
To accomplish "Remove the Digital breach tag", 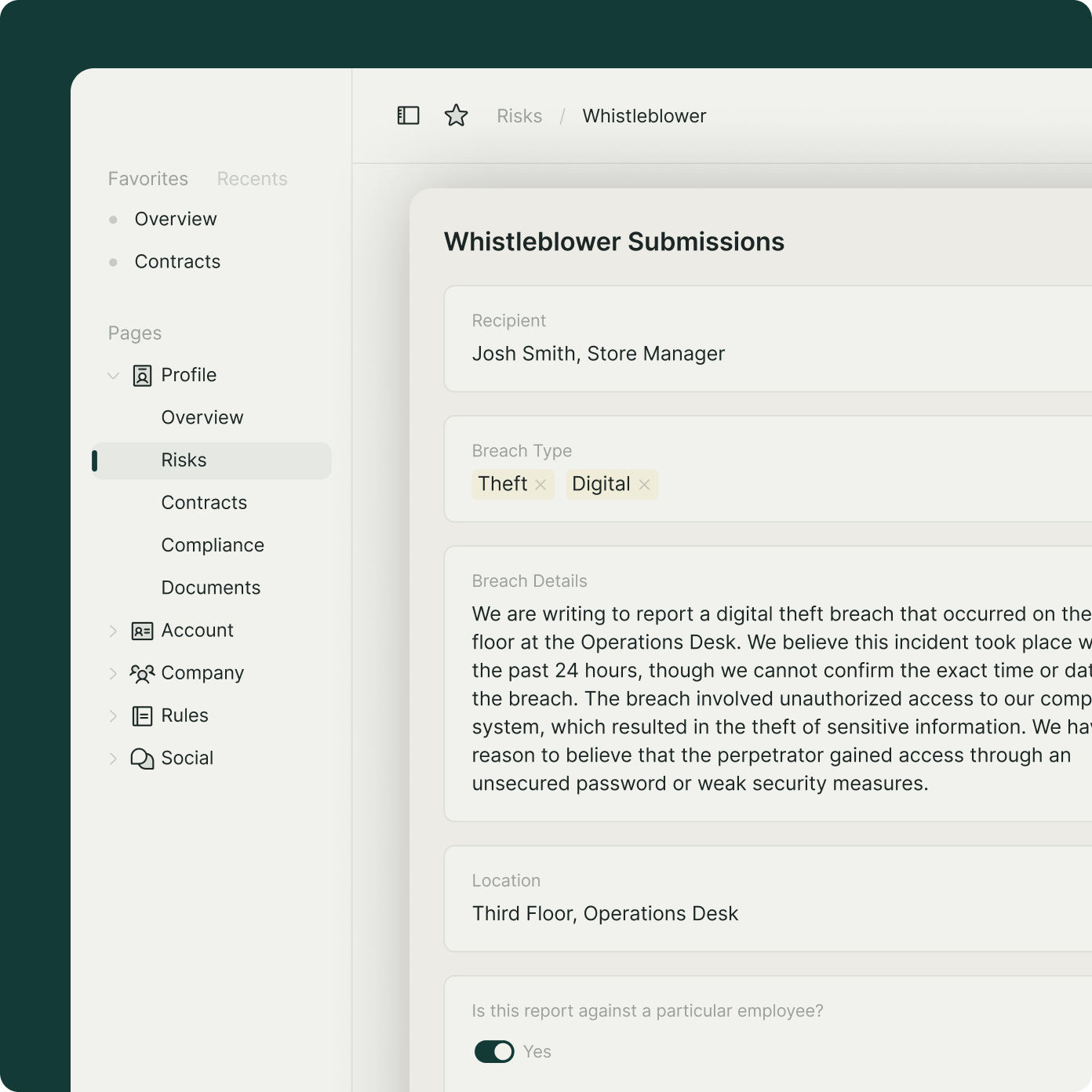I will click(644, 485).
